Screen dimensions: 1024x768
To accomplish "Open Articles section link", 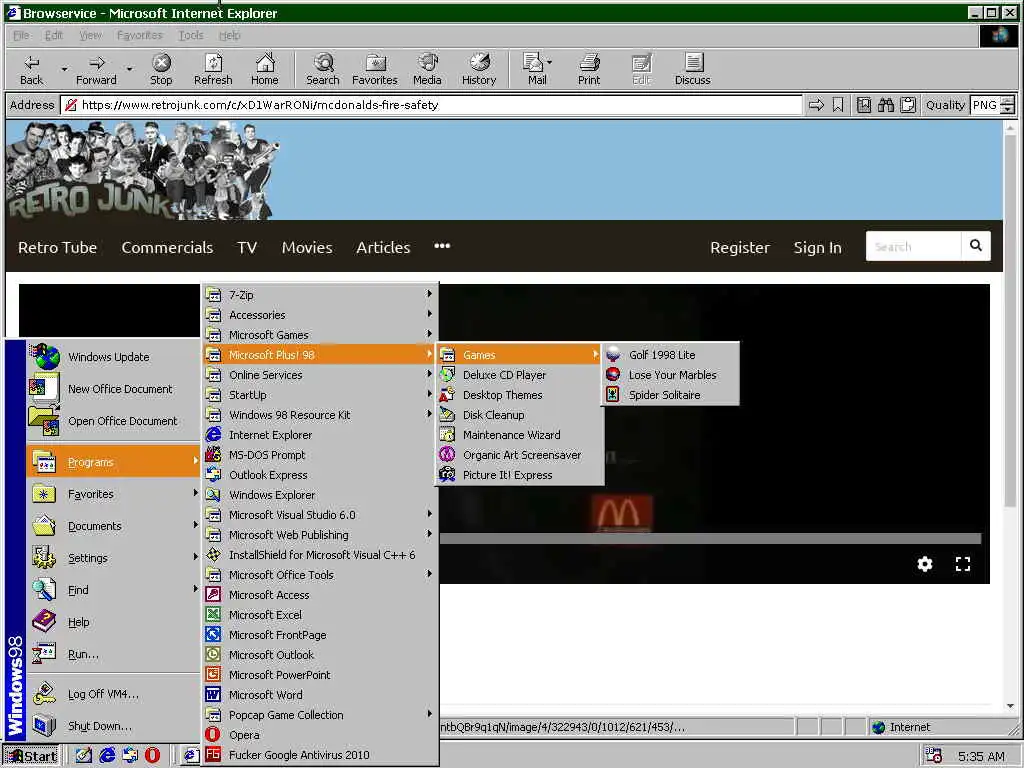I will pyautogui.click(x=383, y=248).
